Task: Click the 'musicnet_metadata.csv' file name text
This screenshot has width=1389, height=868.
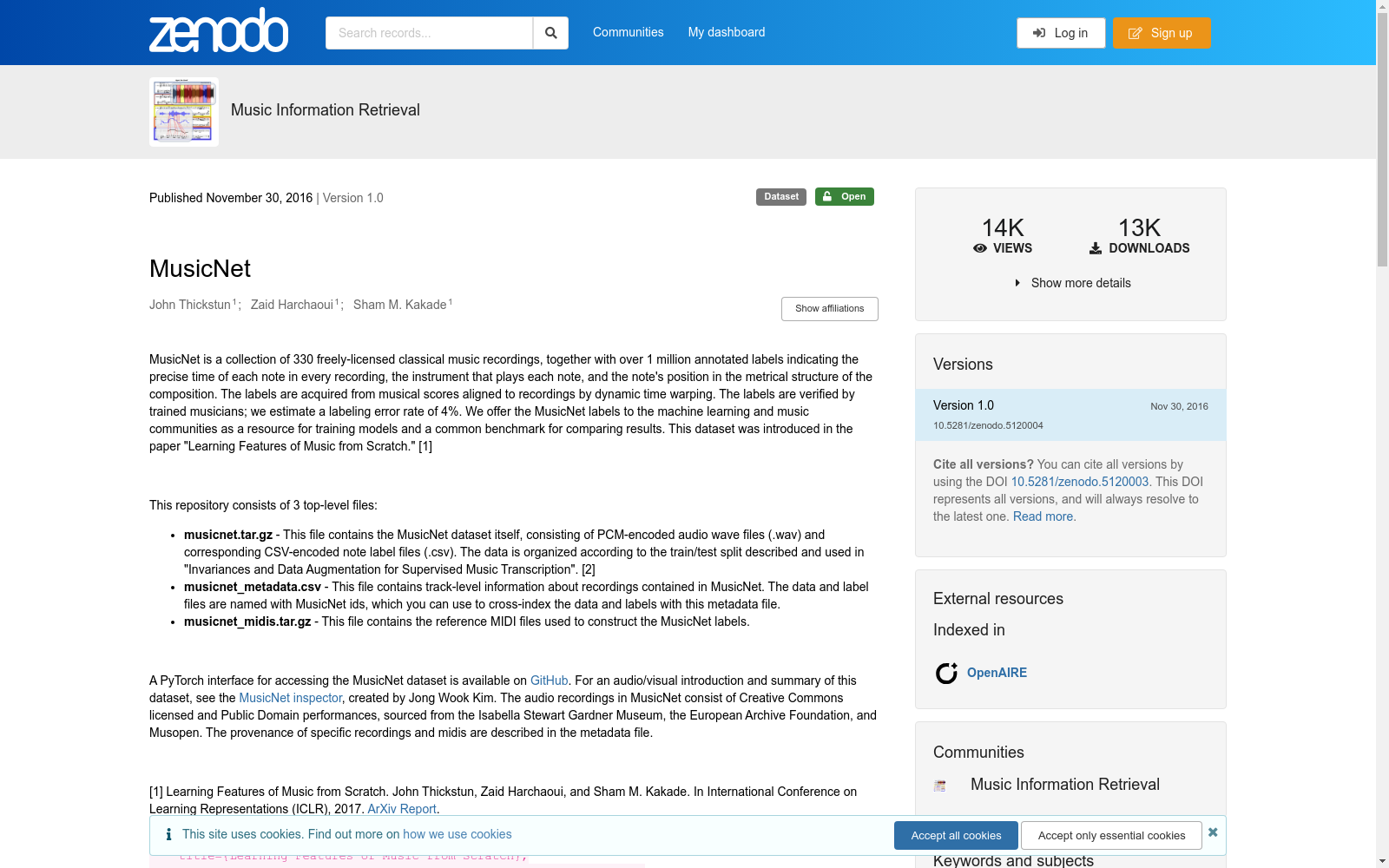Action: (x=253, y=587)
